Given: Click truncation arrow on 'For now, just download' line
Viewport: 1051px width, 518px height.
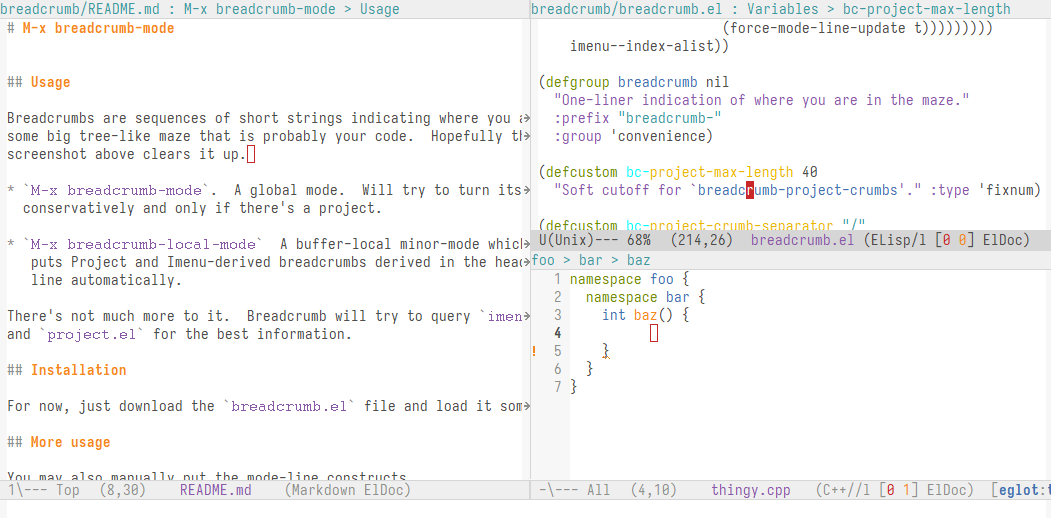Looking at the screenshot, I should point(525,406).
